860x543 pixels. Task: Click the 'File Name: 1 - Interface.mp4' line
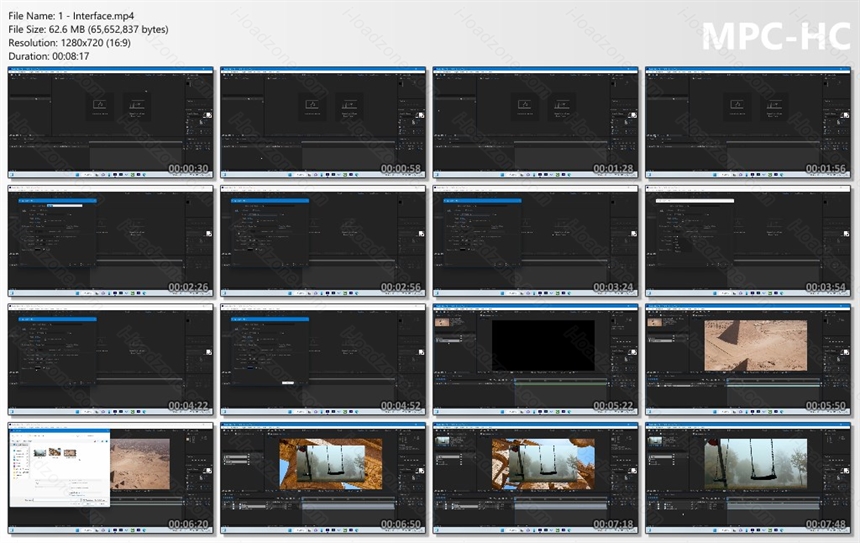71,16
